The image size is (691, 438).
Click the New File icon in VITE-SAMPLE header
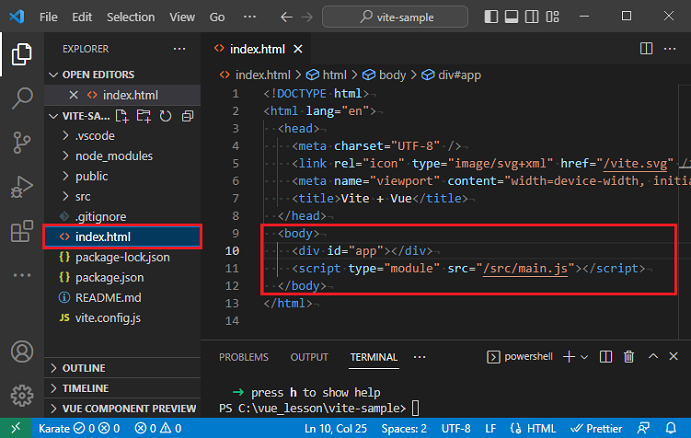pos(122,116)
